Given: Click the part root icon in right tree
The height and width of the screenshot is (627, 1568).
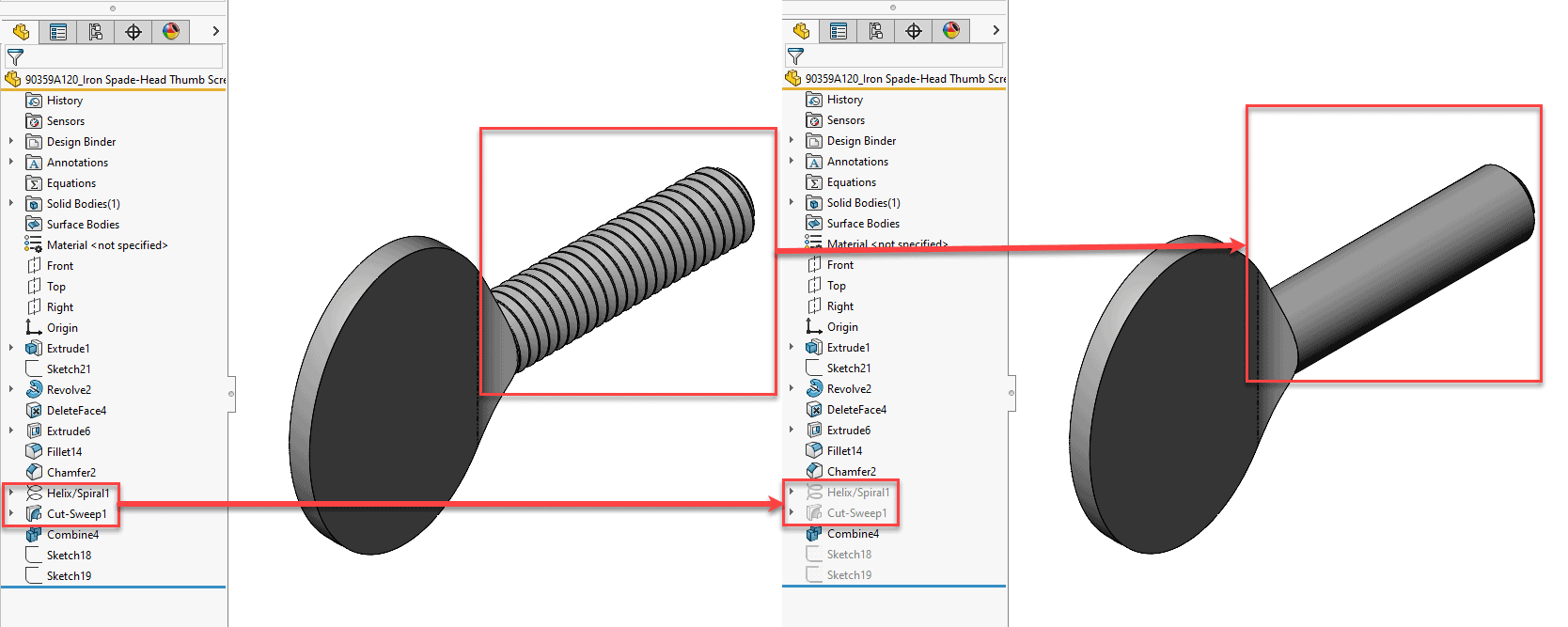Looking at the screenshot, I should coord(793,79).
